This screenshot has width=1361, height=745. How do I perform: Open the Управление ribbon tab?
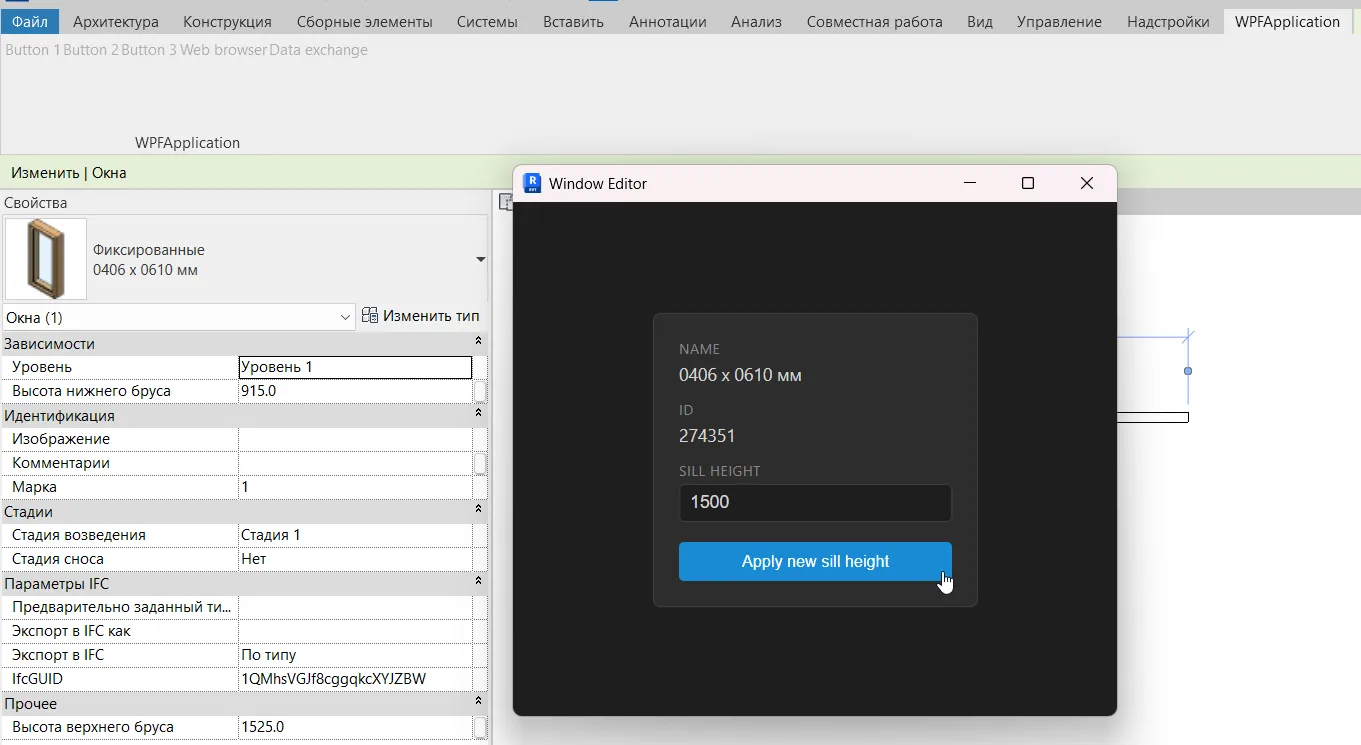tap(1059, 21)
